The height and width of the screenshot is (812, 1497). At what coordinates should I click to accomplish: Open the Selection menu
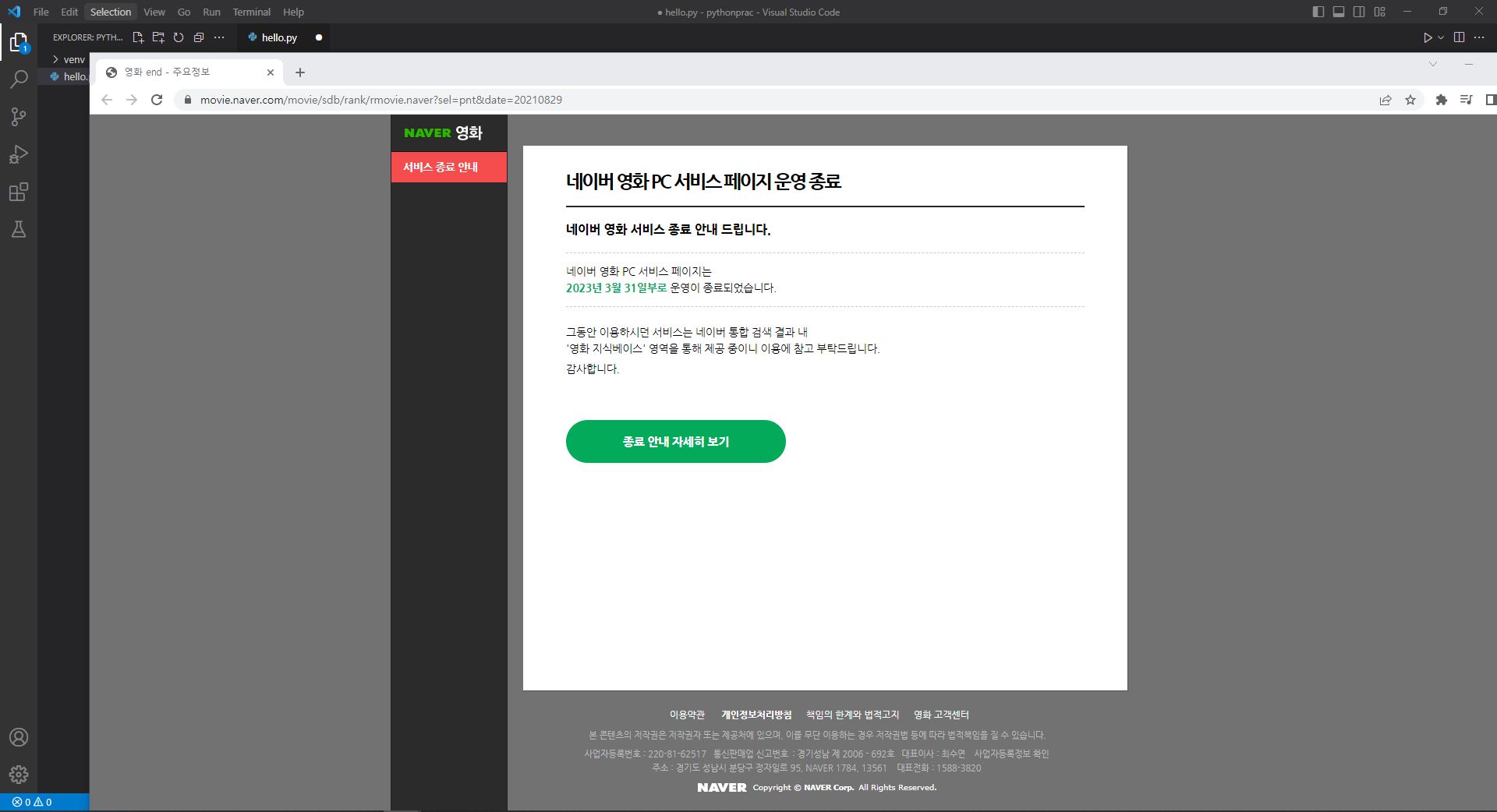pyautogui.click(x=111, y=12)
